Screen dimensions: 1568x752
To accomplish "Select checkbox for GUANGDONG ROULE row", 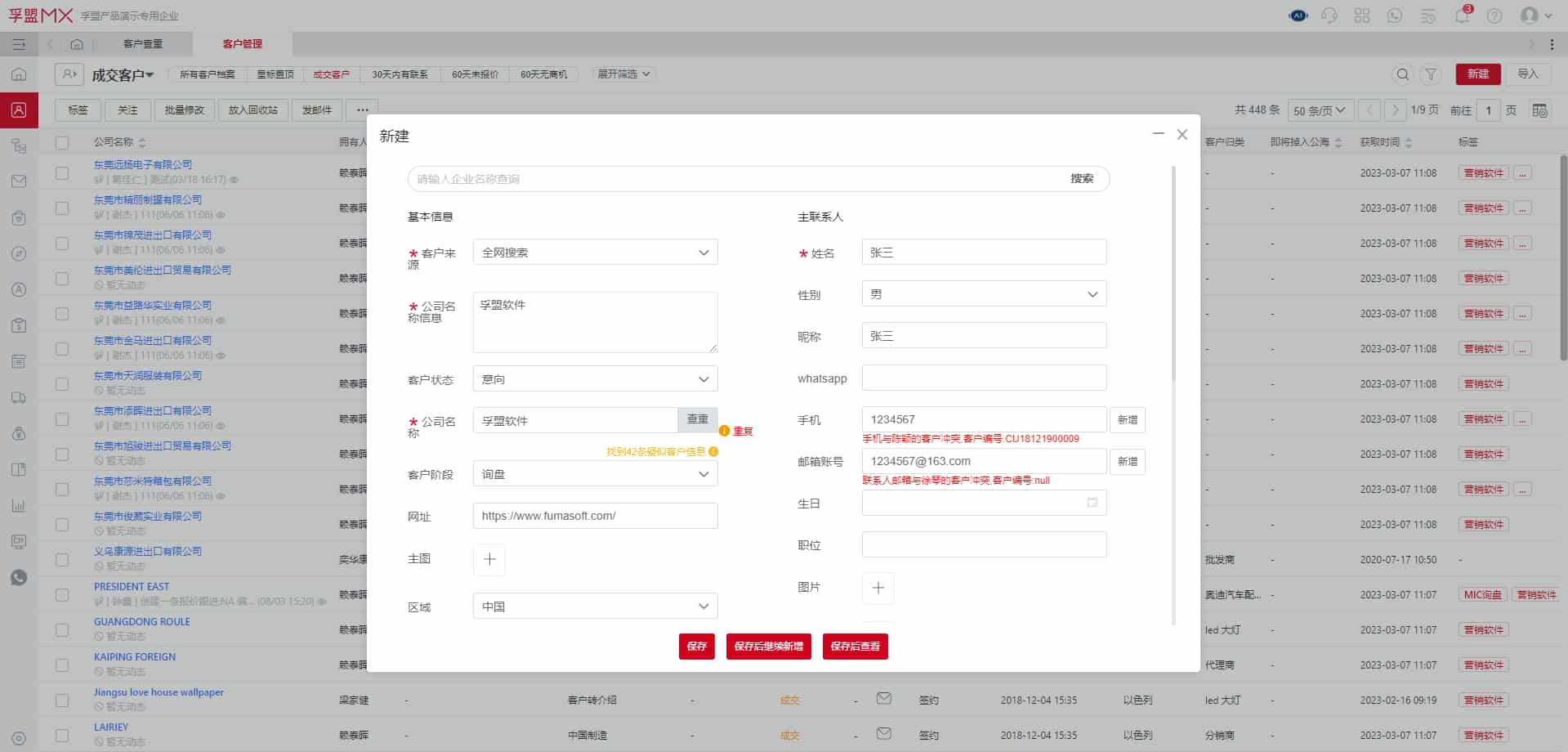I will (62, 629).
